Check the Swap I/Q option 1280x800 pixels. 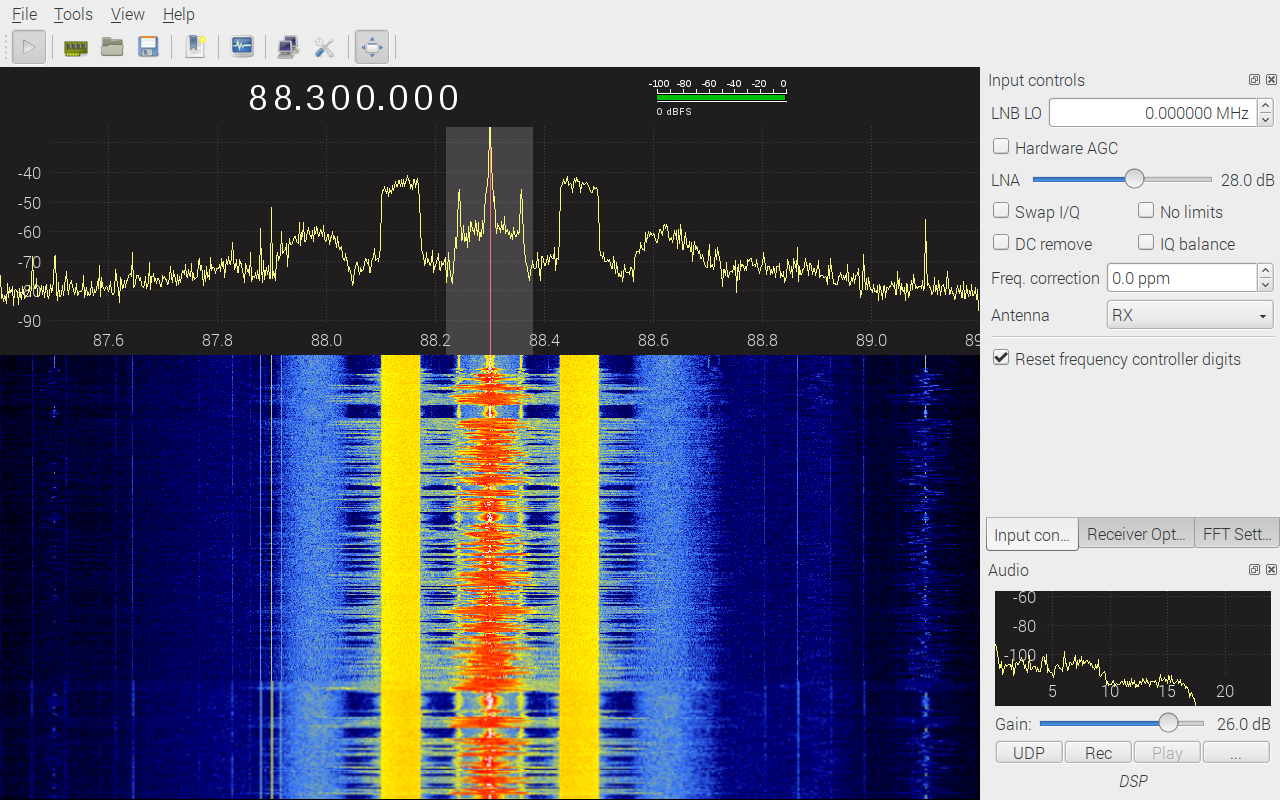tap(1001, 211)
